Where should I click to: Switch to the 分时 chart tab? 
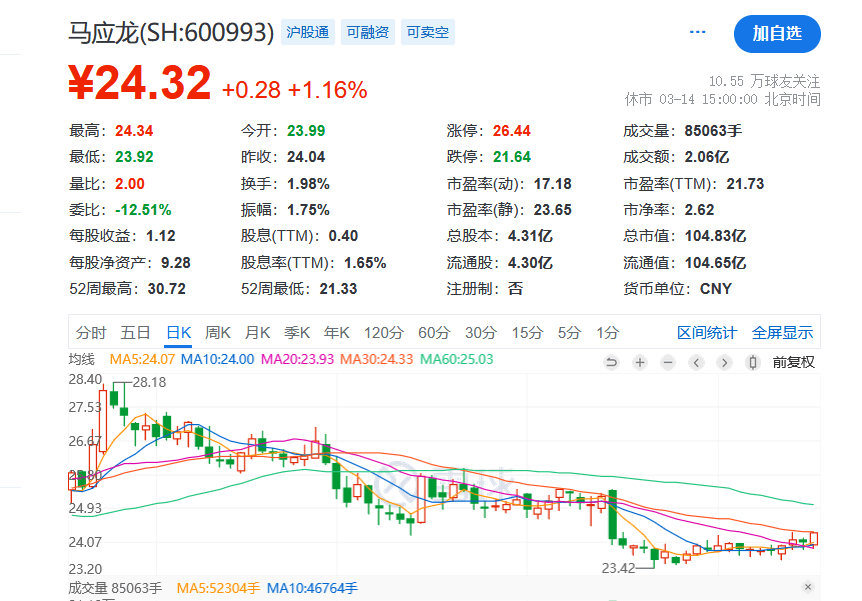pos(91,333)
